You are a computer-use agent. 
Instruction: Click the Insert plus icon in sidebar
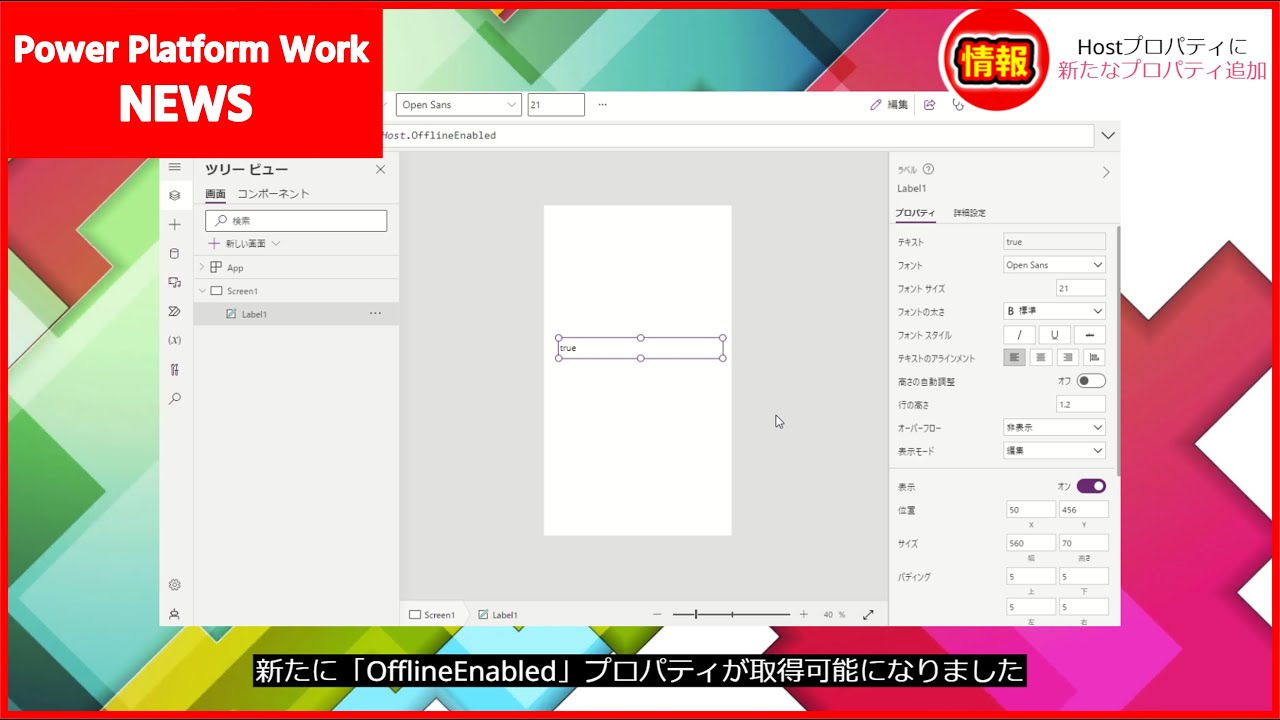[x=175, y=225]
